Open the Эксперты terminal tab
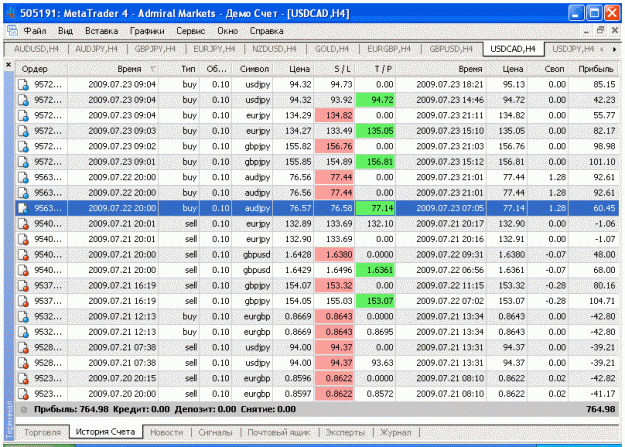This screenshot has width=625, height=447. pyautogui.click(x=345, y=432)
